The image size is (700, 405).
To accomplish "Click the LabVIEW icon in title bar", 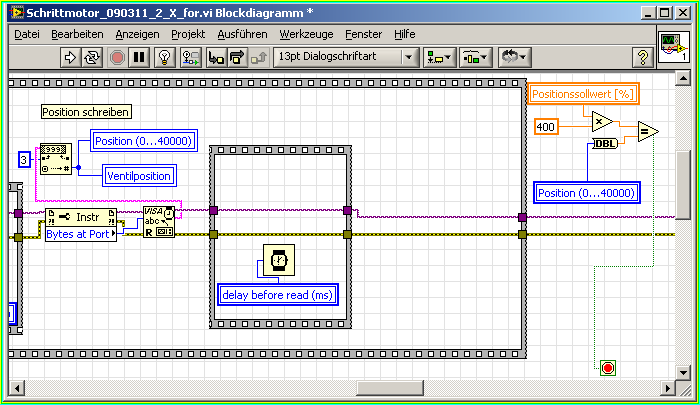I will tap(17, 13).
